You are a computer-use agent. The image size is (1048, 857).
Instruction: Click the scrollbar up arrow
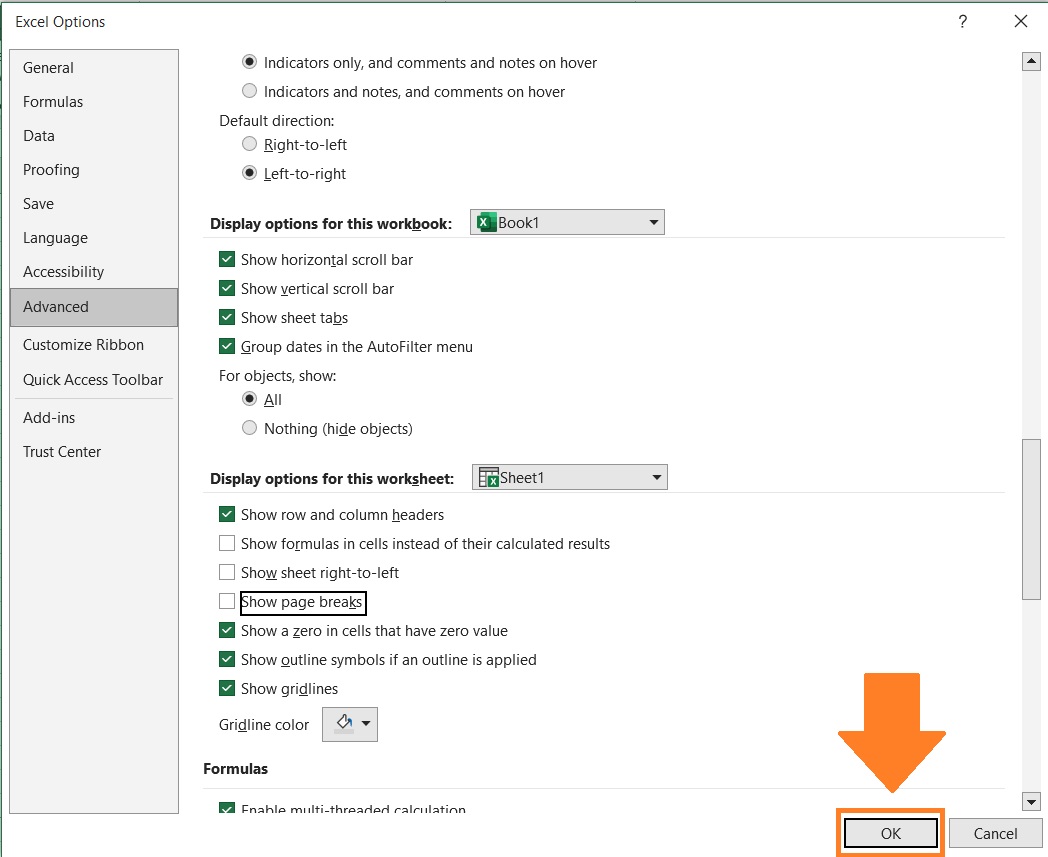click(x=1031, y=62)
